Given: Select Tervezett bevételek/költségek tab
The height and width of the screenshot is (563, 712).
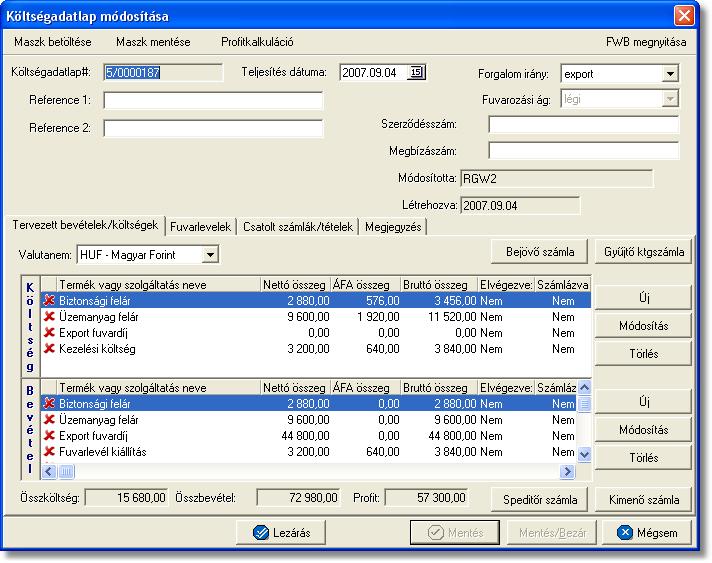Looking at the screenshot, I should (x=85, y=225).
